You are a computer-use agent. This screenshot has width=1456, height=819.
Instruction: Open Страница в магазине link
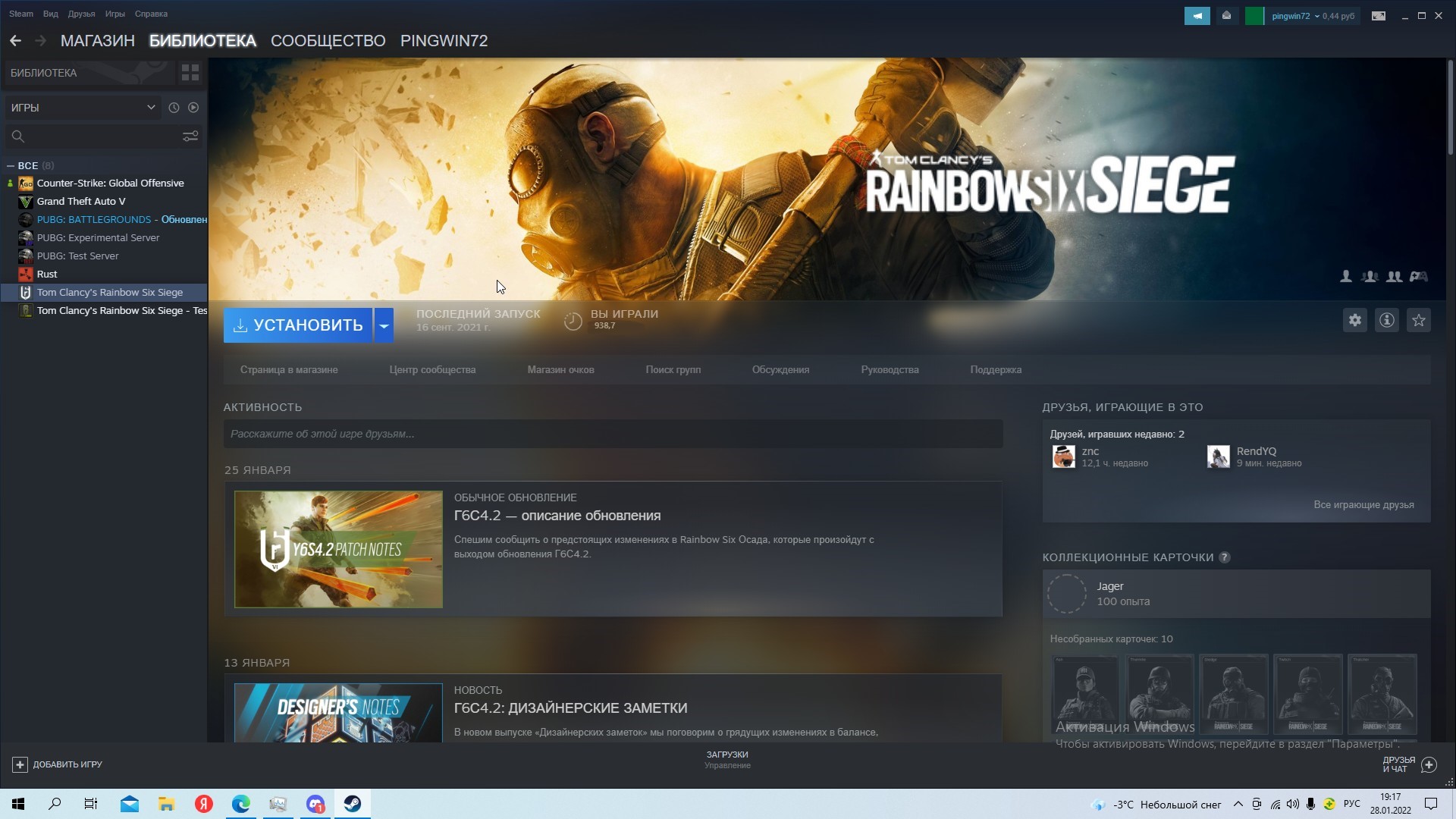pos(289,370)
